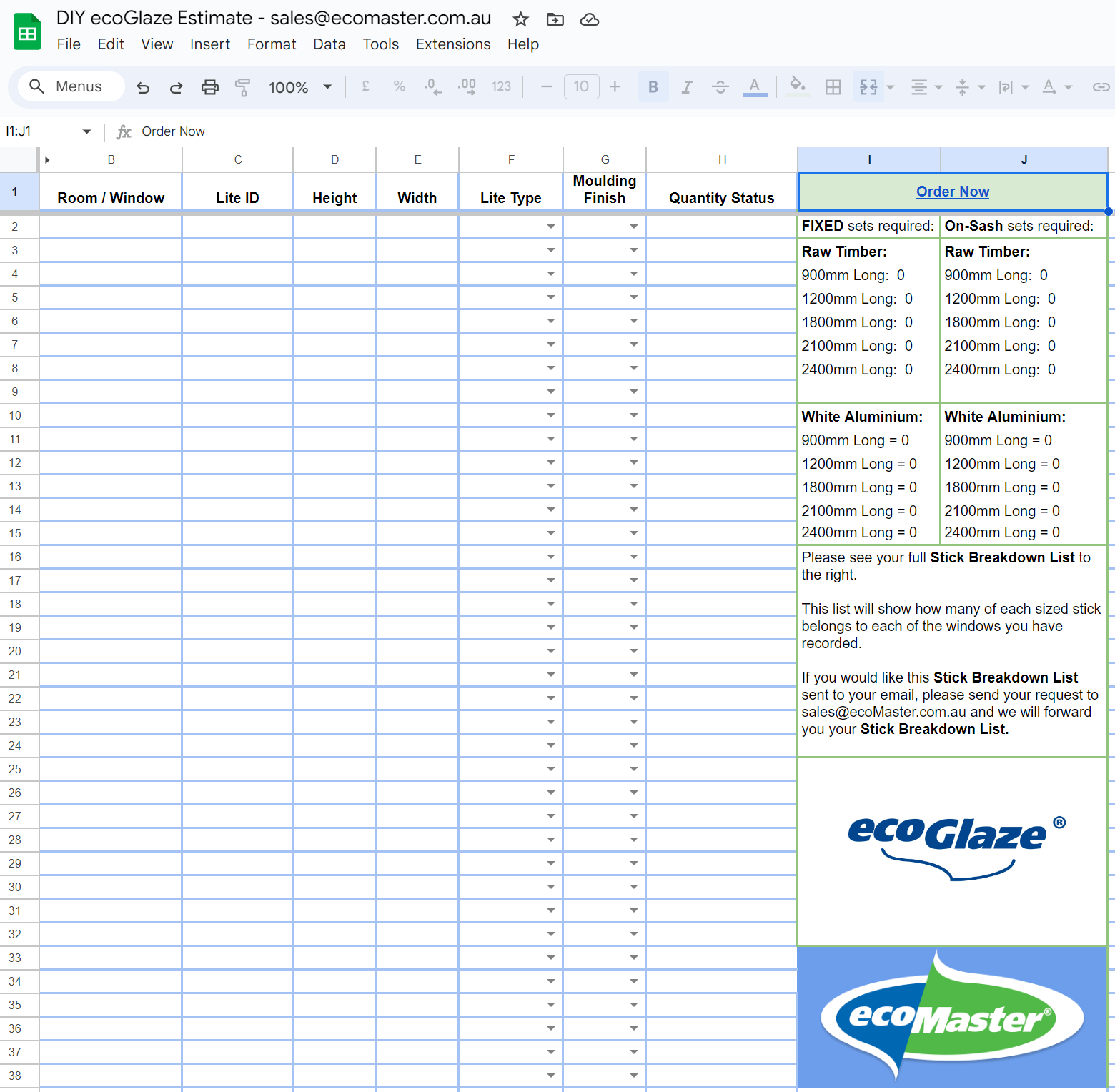Image resolution: width=1115 pixels, height=1092 pixels.
Task: Open Lite Type dropdown in row 15
Action: pos(550,533)
